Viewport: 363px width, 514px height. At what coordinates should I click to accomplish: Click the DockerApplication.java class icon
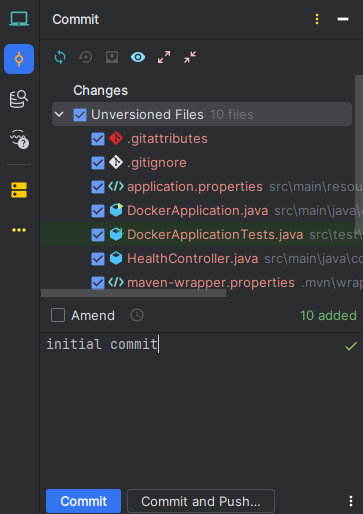(116, 210)
